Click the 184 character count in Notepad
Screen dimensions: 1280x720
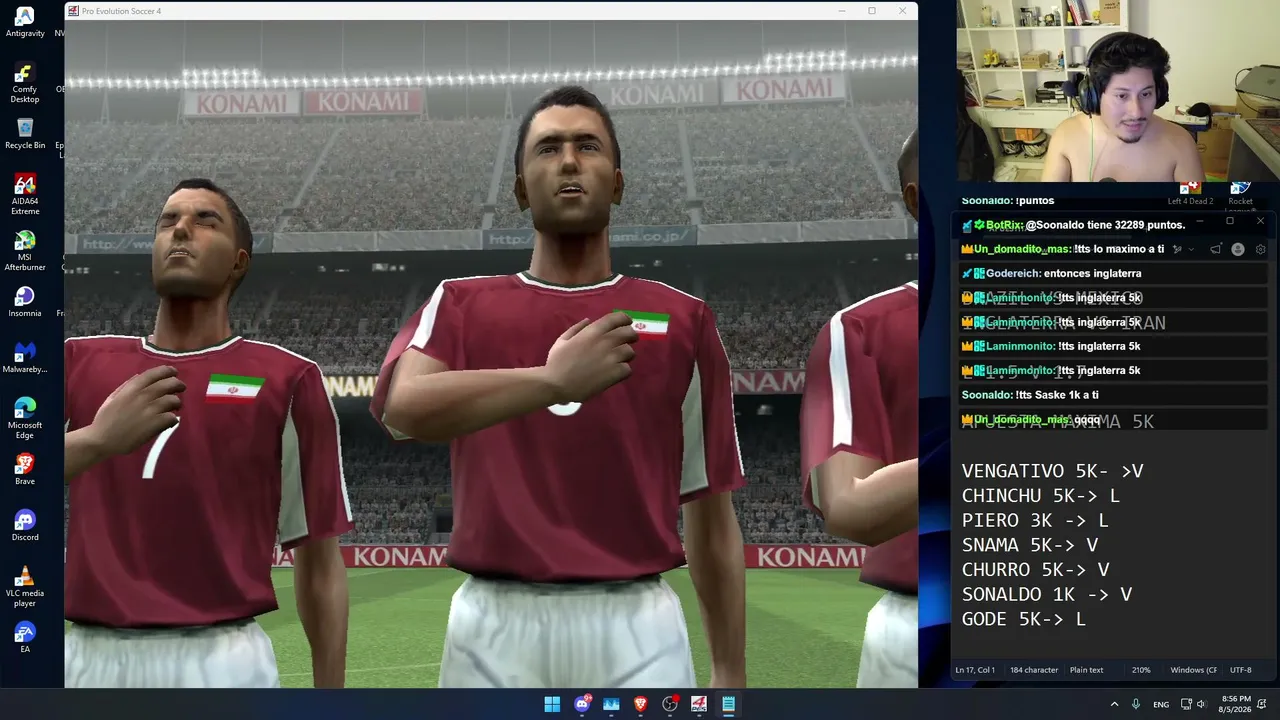click(x=1034, y=670)
